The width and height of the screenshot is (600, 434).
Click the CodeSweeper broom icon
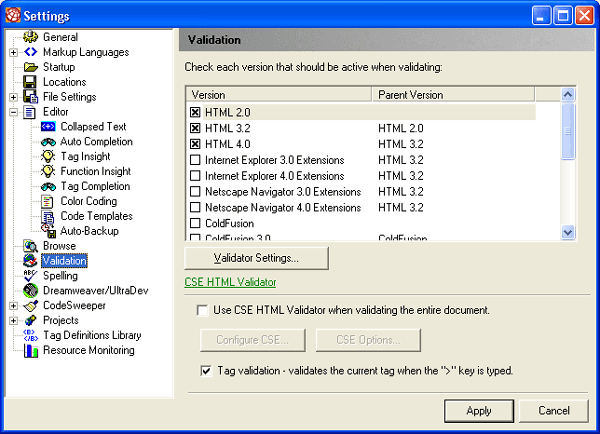coord(30,305)
